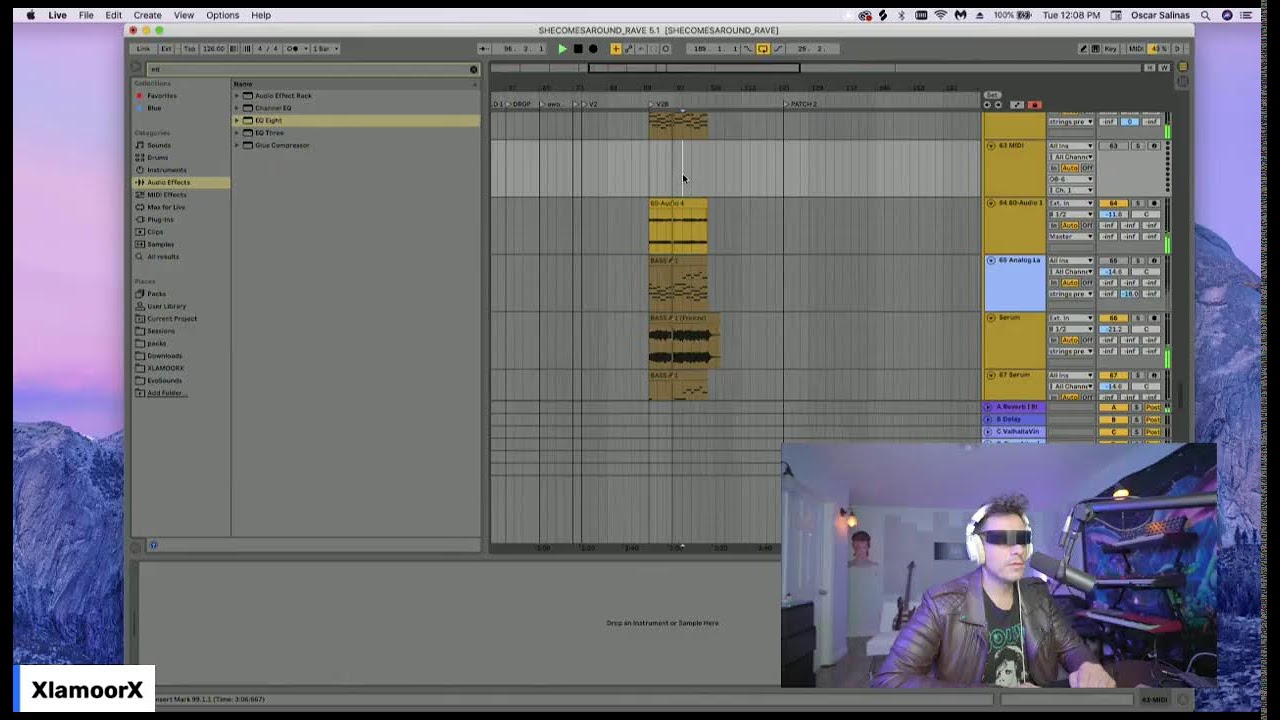The image size is (1280, 720).
Task: Open the Downloads folder in Places
Action: coord(164,356)
